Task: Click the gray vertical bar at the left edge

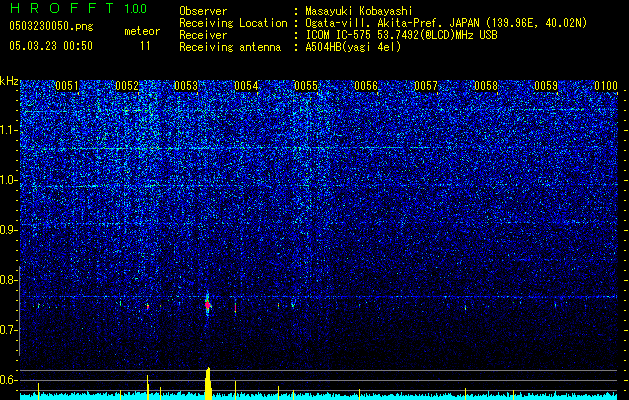Action: [x=20, y=311]
